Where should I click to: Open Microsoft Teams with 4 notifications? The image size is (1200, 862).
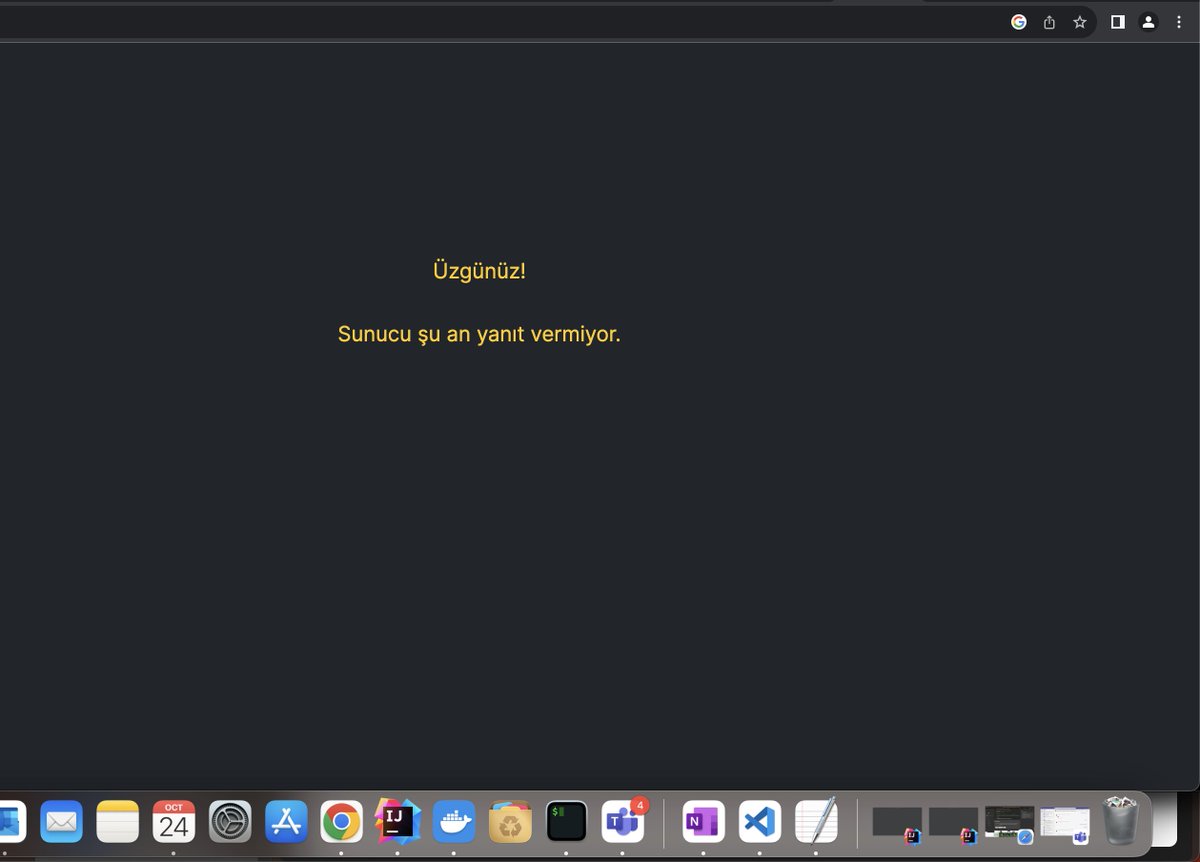pyautogui.click(x=623, y=822)
